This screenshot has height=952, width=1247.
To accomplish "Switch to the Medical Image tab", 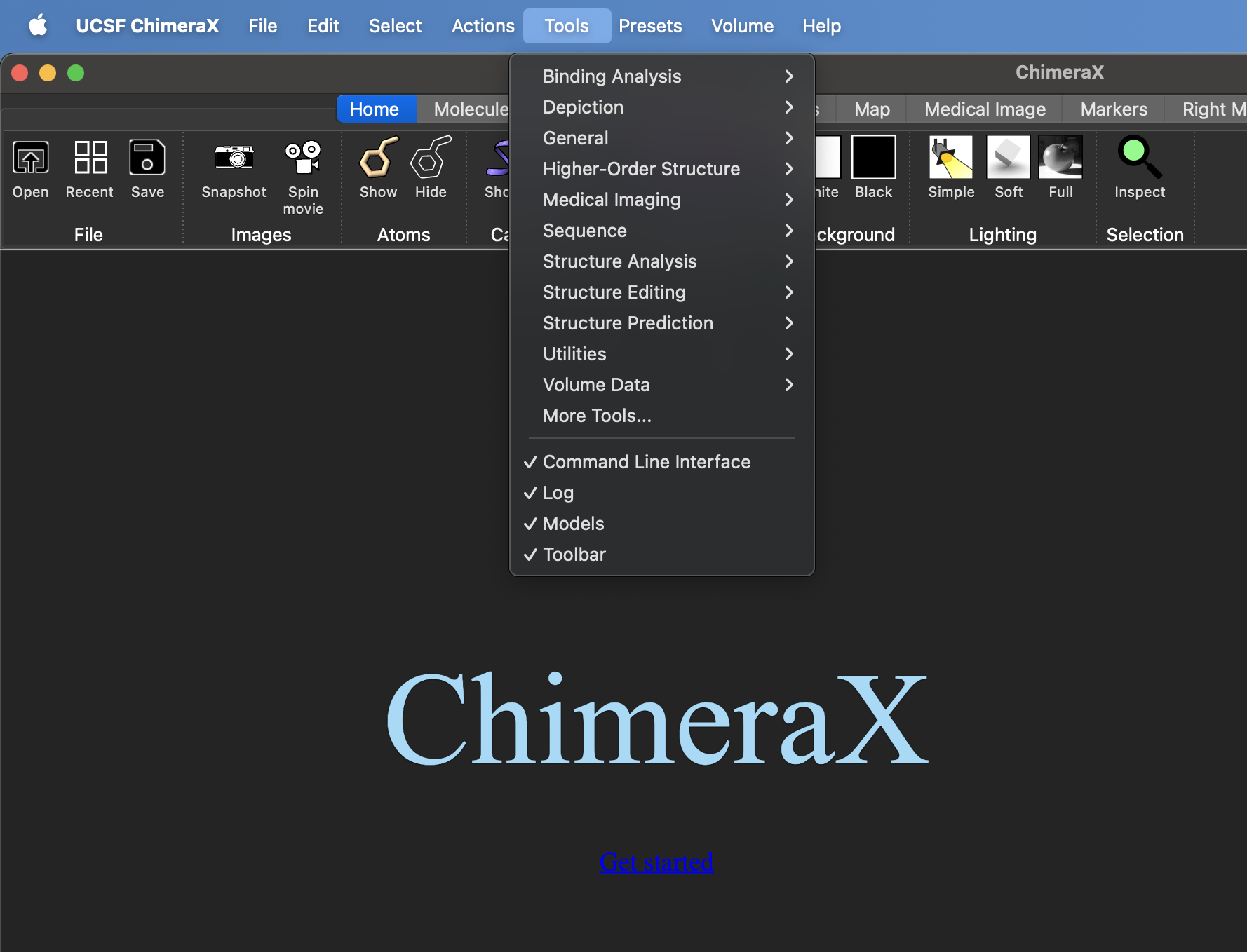I will coord(984,109).
